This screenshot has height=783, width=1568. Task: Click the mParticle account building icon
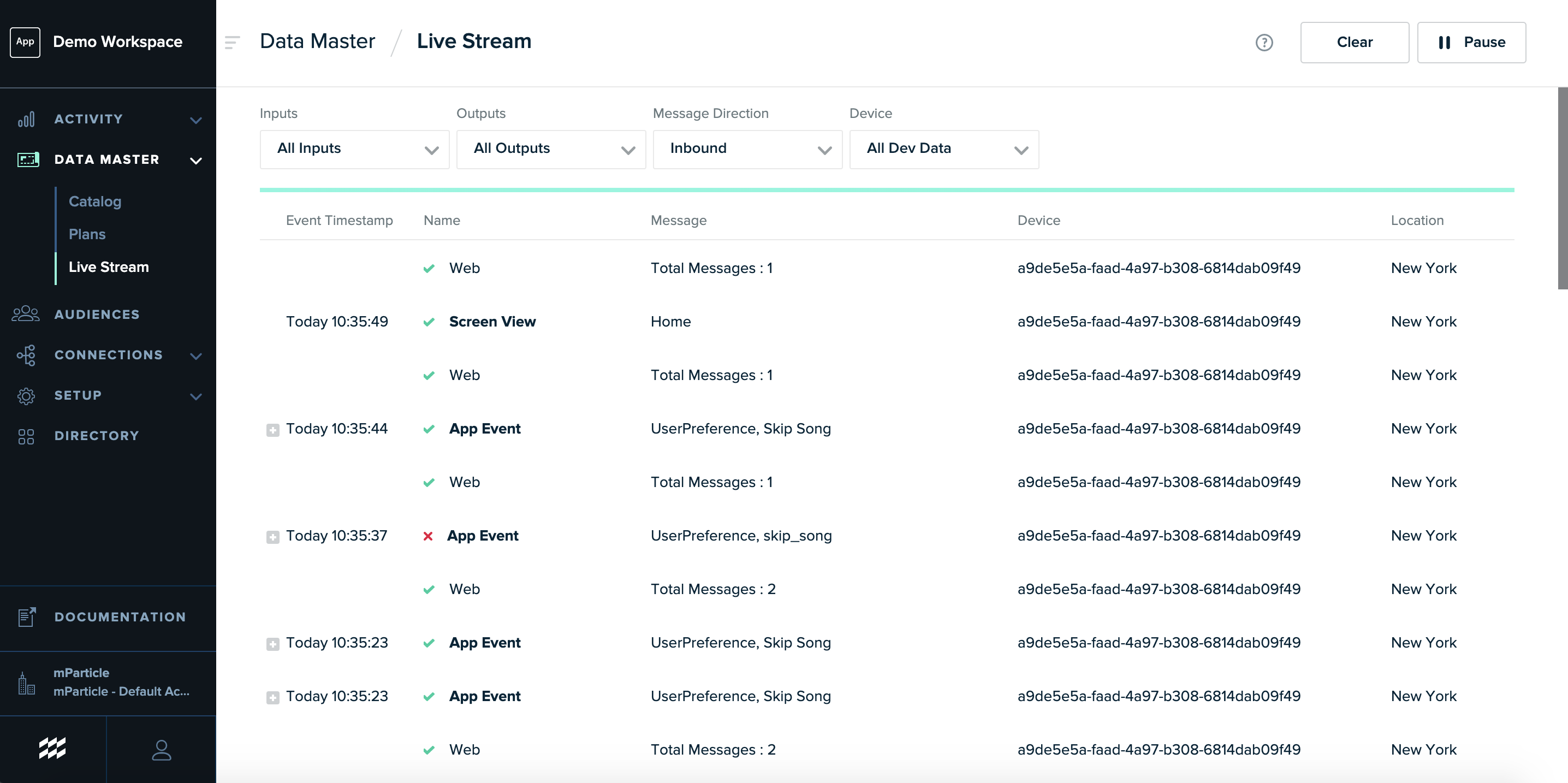pos(26,683)
